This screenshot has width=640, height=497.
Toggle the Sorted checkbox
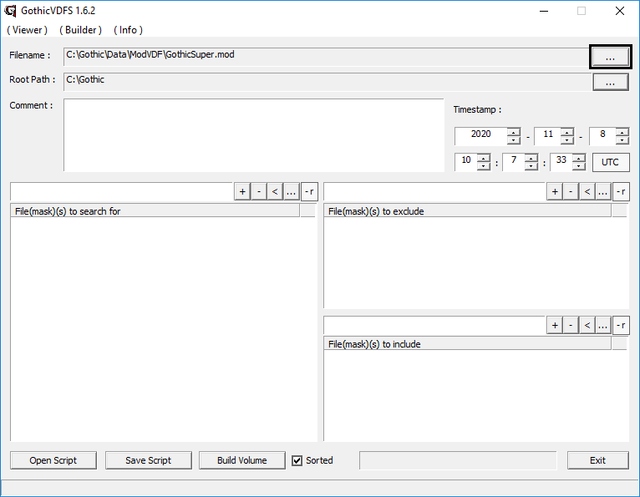coord(297,461)
